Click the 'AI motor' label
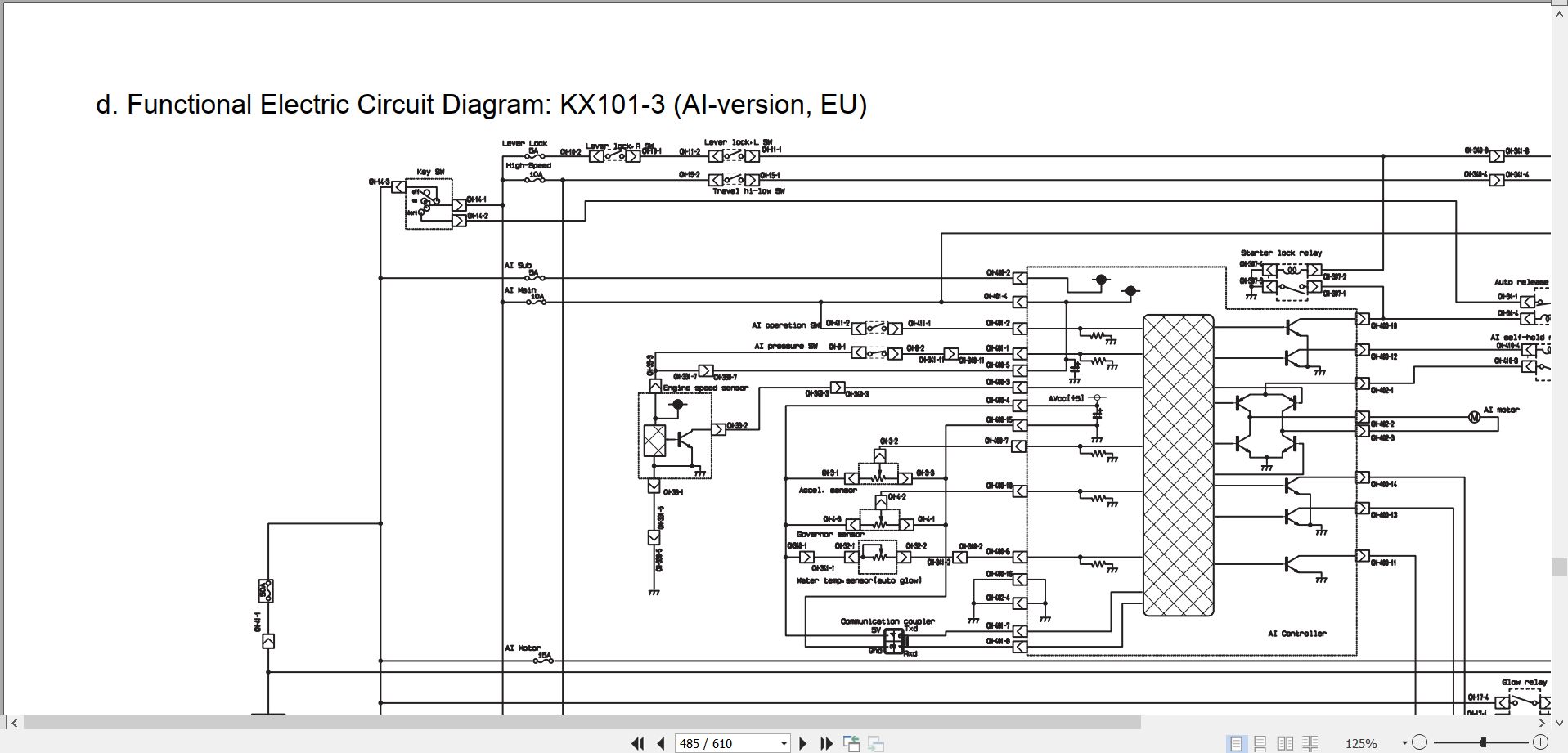1568x753 pixels. pos(1501,410)
